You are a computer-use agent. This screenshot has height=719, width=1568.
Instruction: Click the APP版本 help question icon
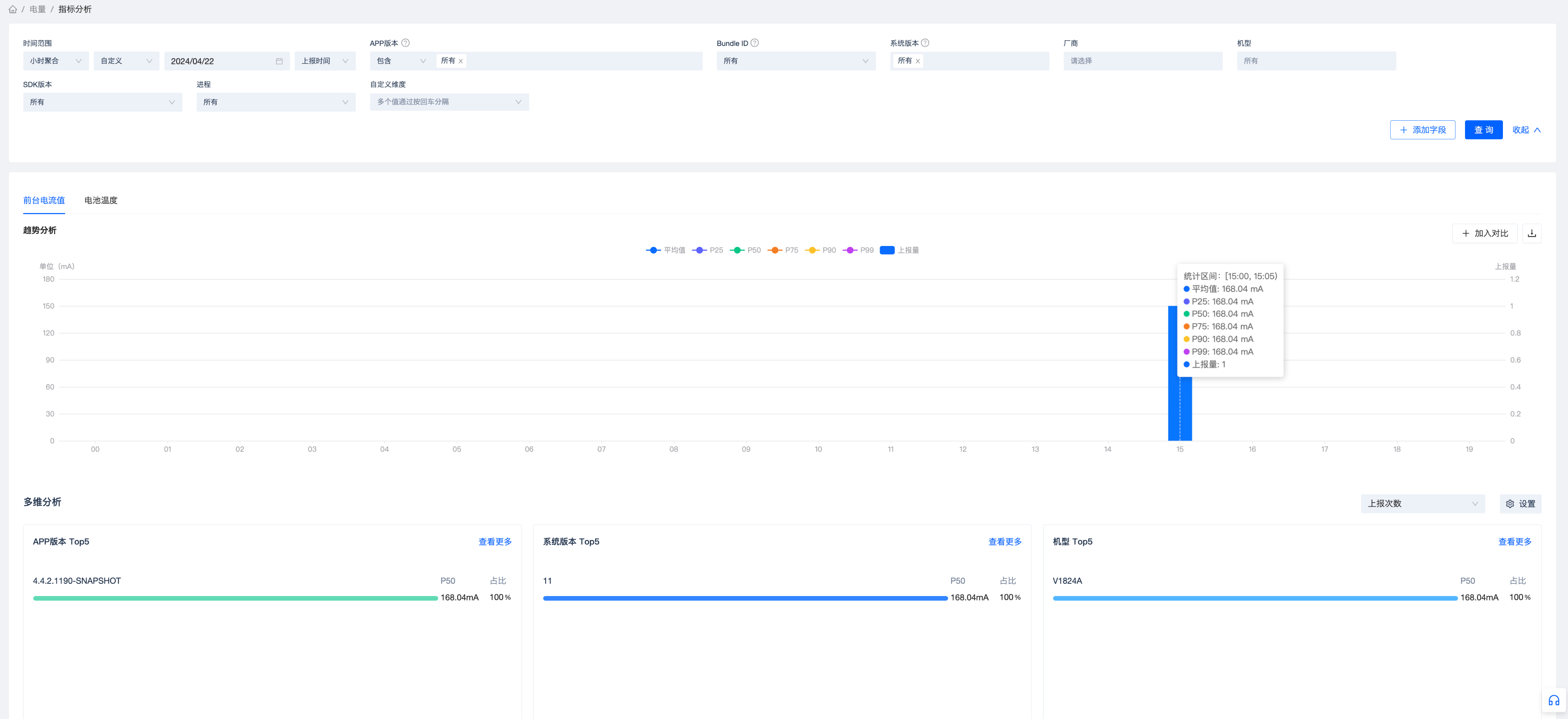point(405,43)
